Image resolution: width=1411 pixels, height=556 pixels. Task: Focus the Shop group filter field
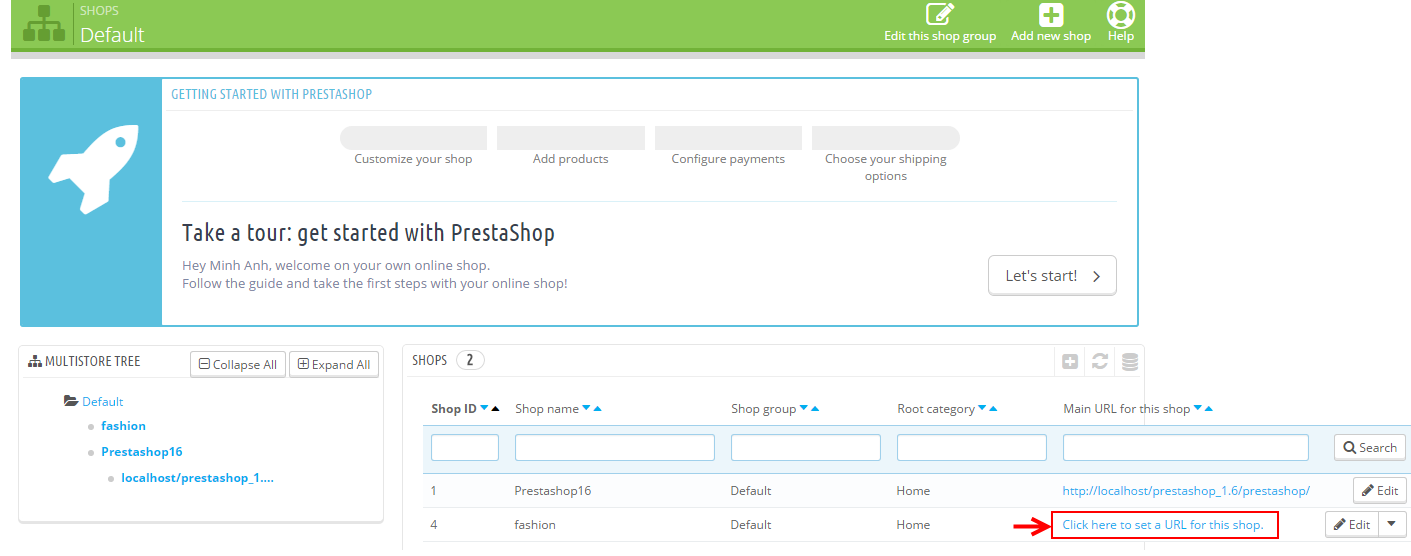[x=806, y=447]
